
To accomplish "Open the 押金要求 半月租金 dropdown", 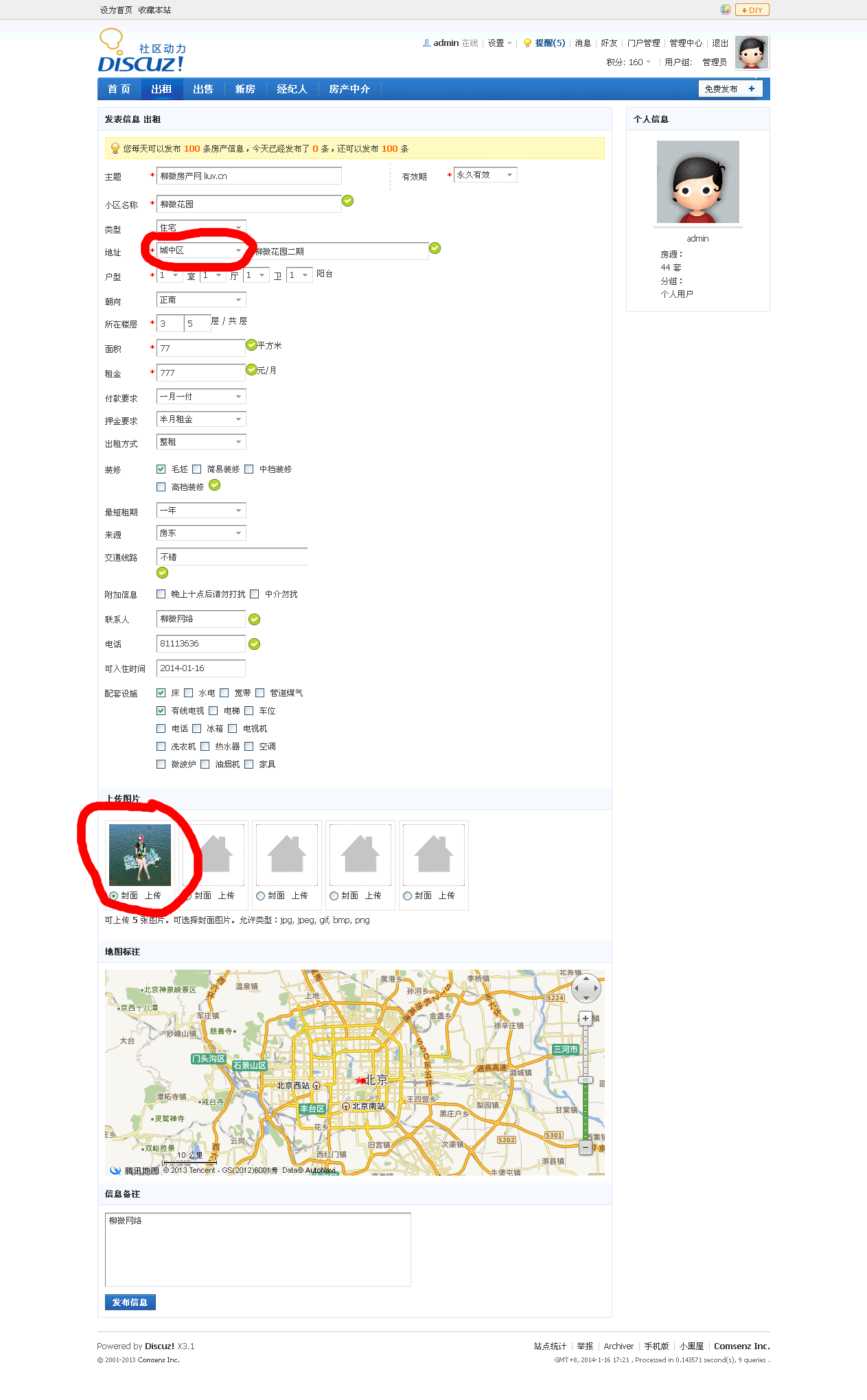I will pos(201,419).
